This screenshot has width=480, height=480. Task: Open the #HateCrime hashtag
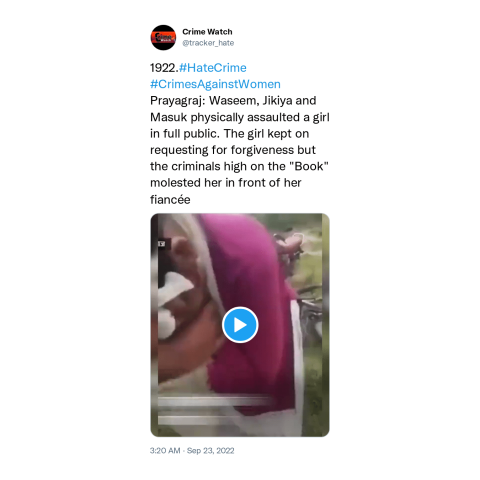pos(213,68)
